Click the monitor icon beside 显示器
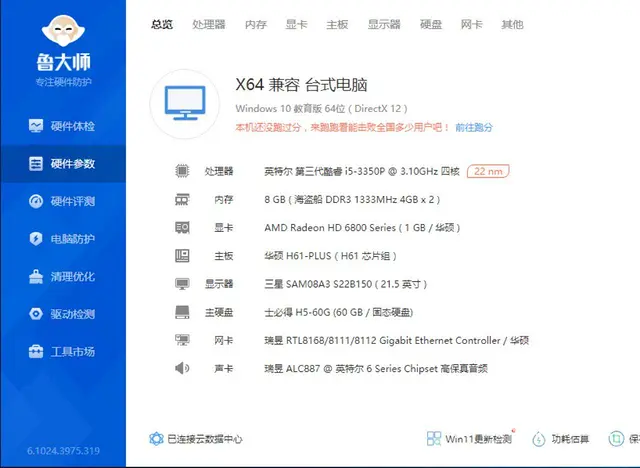The width and height of the screenshot is (640, 468). (182, 284)
